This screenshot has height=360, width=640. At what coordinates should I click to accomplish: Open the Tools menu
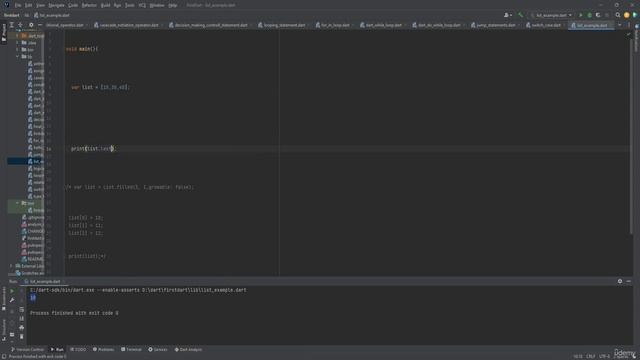(129, 5)
